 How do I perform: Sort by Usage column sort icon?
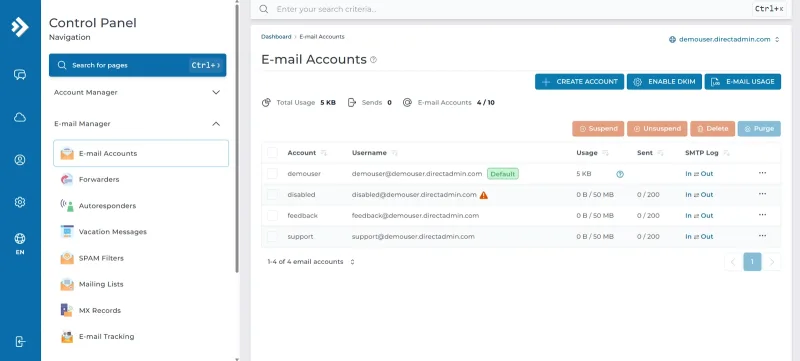(x=605, y=153)
